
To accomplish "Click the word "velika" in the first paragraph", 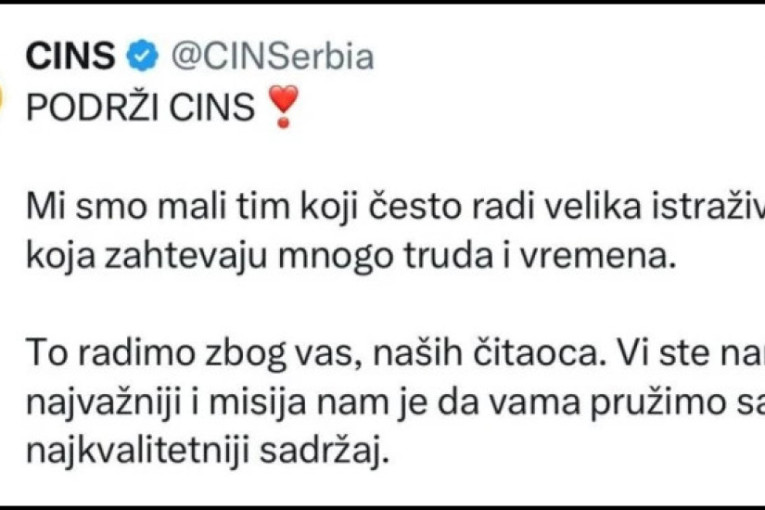I will (x=518, y=208).
